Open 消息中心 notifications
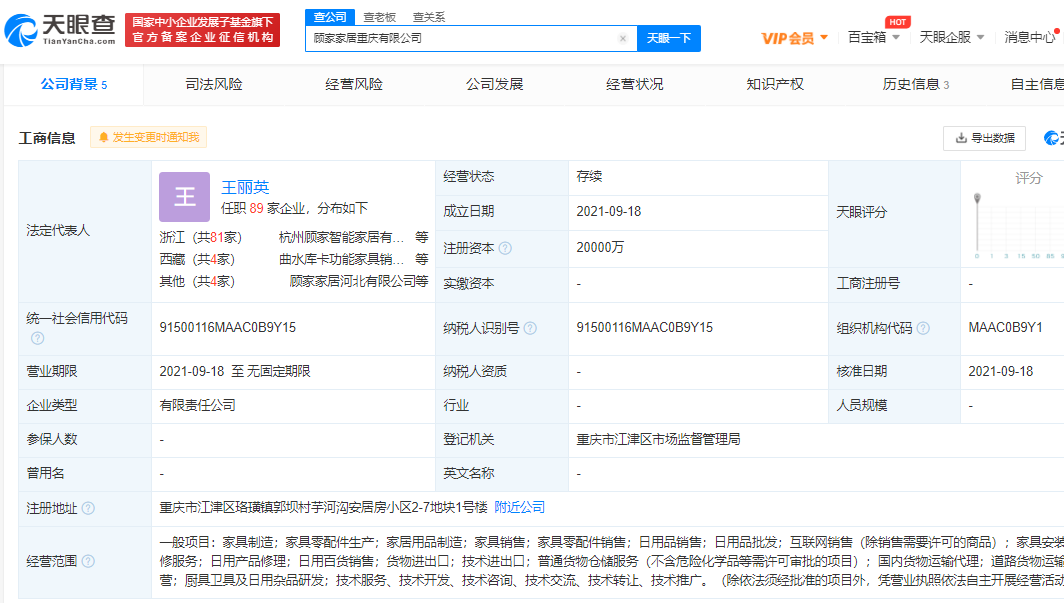This screenshot has width=1064, height=603. 1030,37
